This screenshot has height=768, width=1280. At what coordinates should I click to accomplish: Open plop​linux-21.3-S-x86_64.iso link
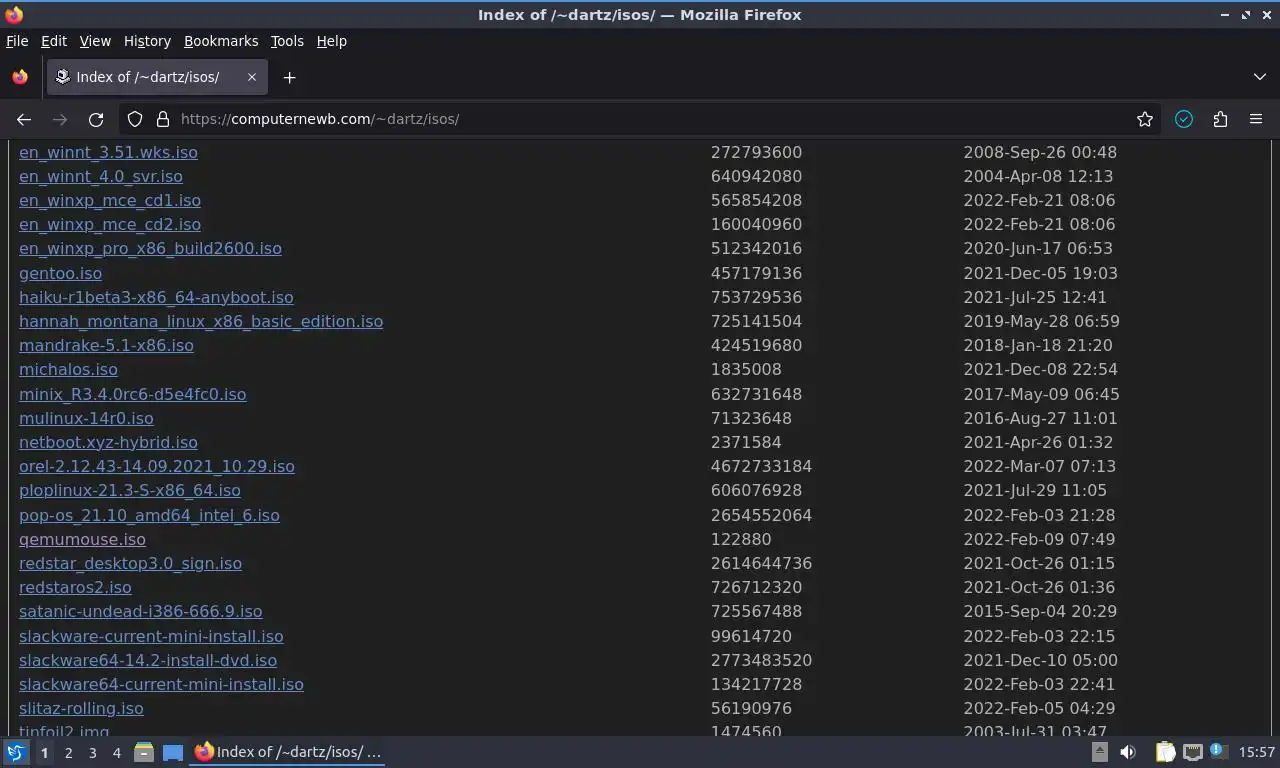coord(130,490)
